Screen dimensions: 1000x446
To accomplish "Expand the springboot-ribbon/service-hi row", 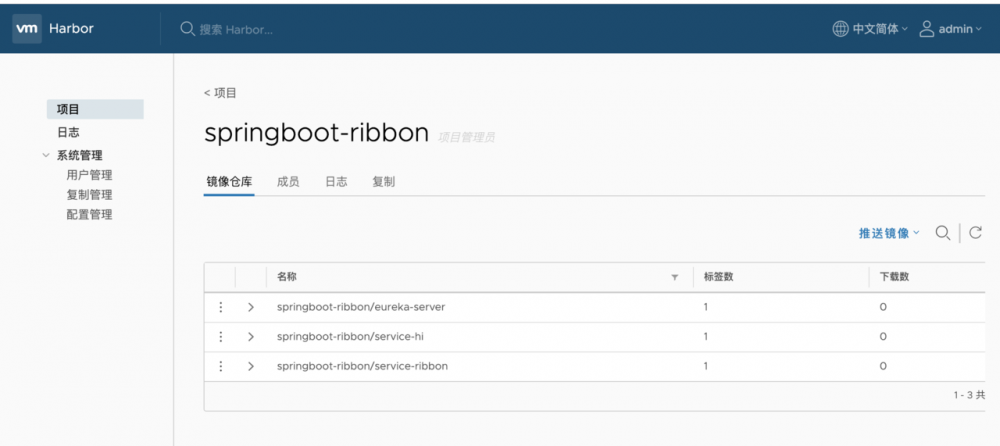I will coord(251,337).
